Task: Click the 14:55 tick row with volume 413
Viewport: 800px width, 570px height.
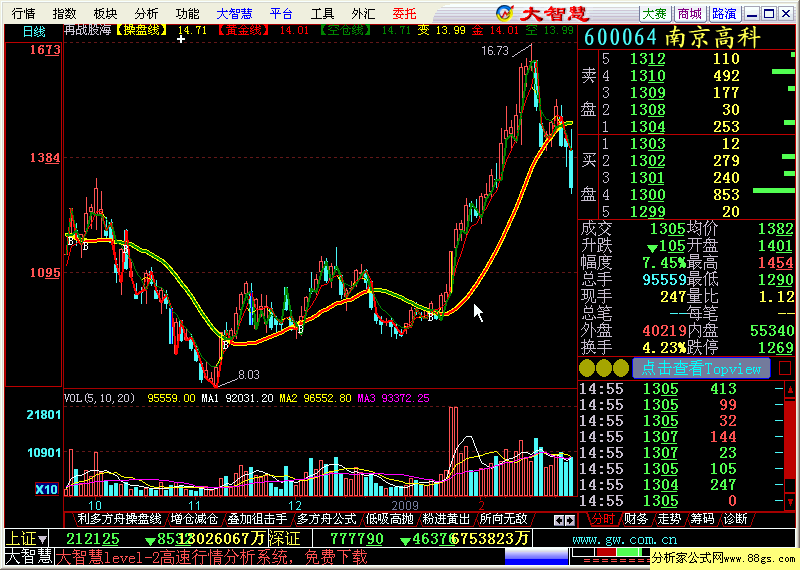Action: tap(680, 389)
